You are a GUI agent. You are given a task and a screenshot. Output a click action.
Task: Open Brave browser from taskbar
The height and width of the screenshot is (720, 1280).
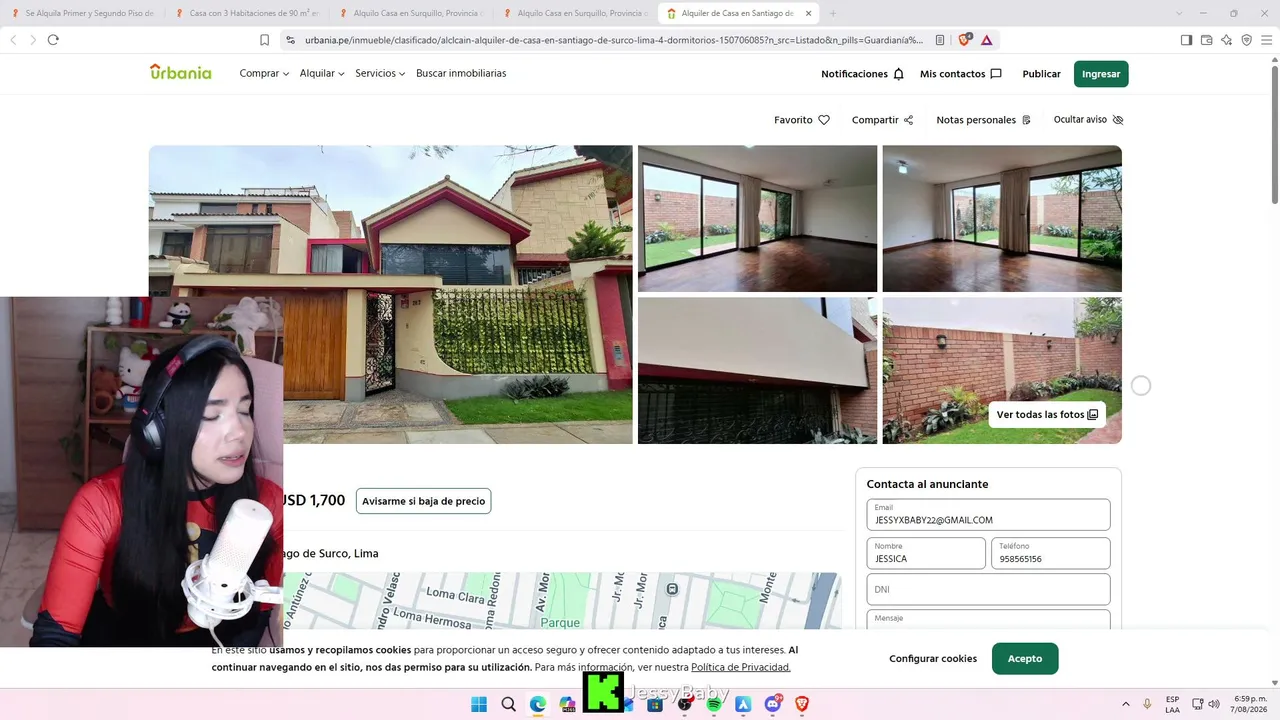(x=802, y=704)
